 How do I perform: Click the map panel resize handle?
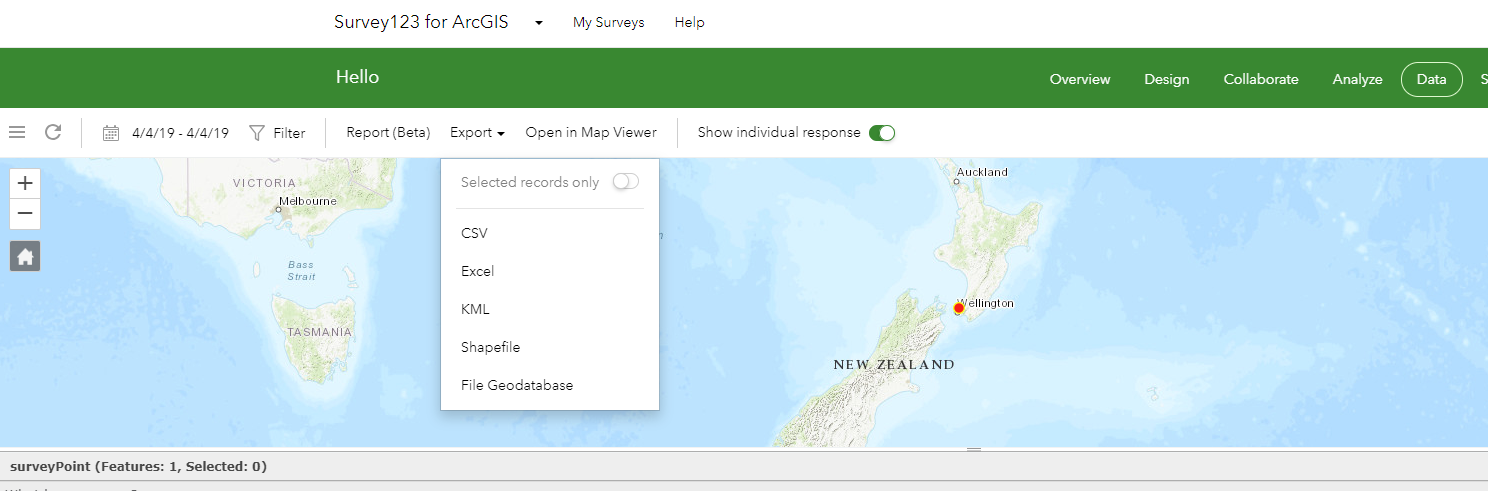974,450
